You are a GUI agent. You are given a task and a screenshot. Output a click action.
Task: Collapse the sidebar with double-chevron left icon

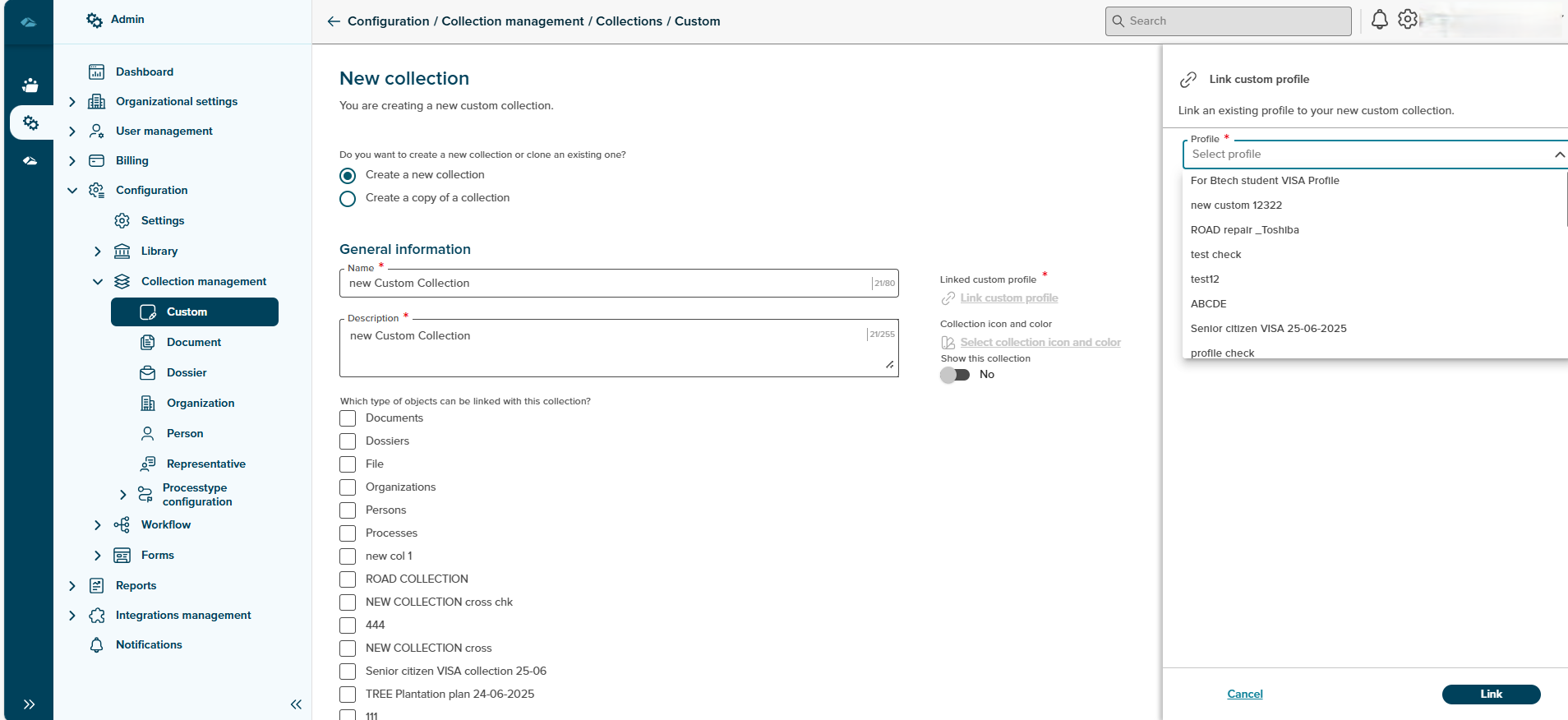(x=296, y=704)
